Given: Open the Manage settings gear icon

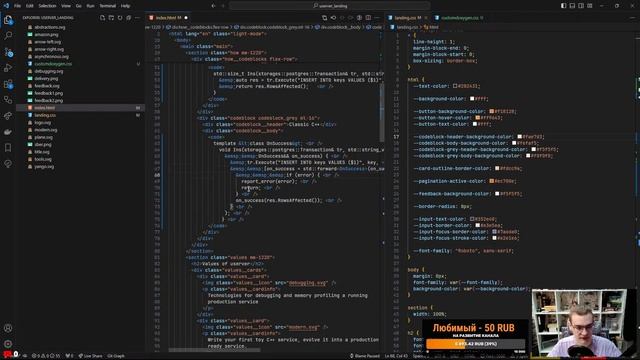Looking at the screenshot, I should (8, 344).
